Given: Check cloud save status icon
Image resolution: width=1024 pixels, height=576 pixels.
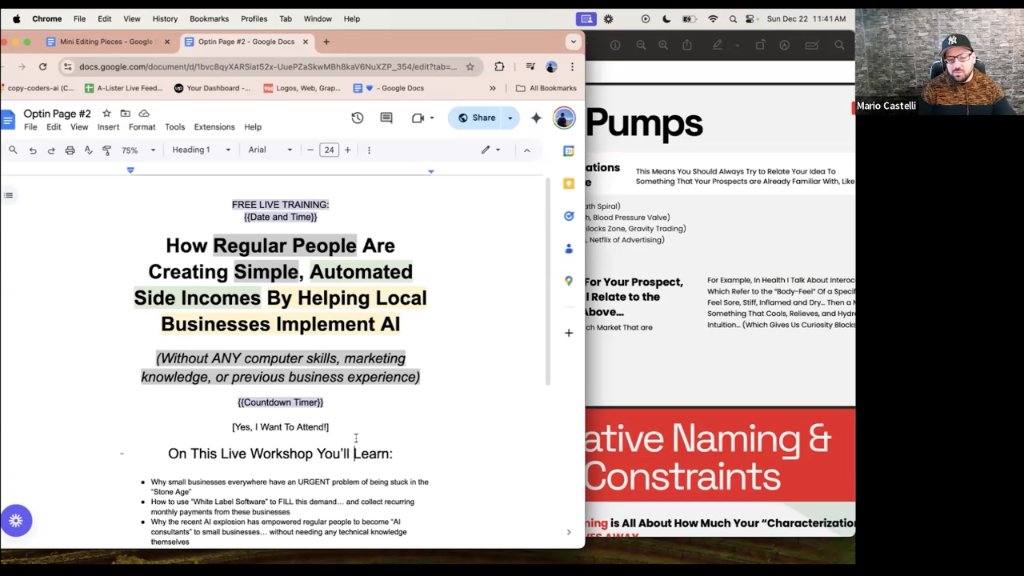Looking at the screenshot, I should pos(144,114).
